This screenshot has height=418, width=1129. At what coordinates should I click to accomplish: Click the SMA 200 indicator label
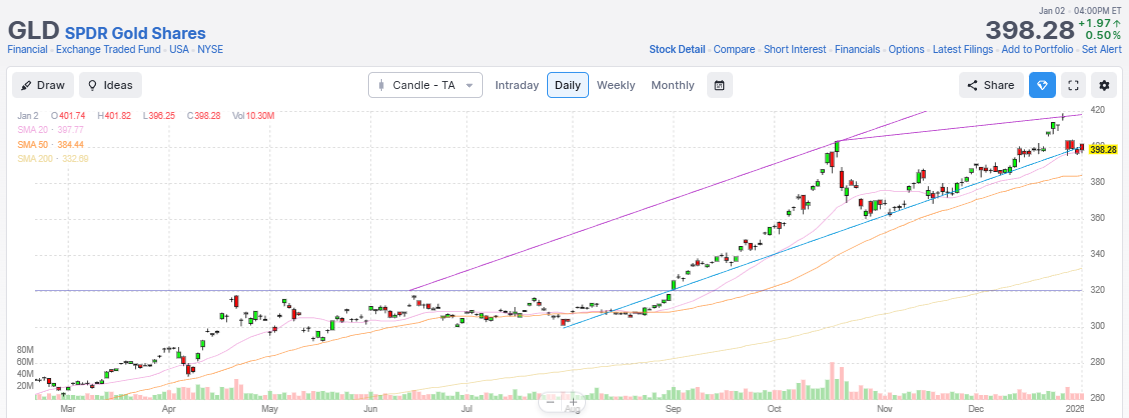[x=53, y=158]
